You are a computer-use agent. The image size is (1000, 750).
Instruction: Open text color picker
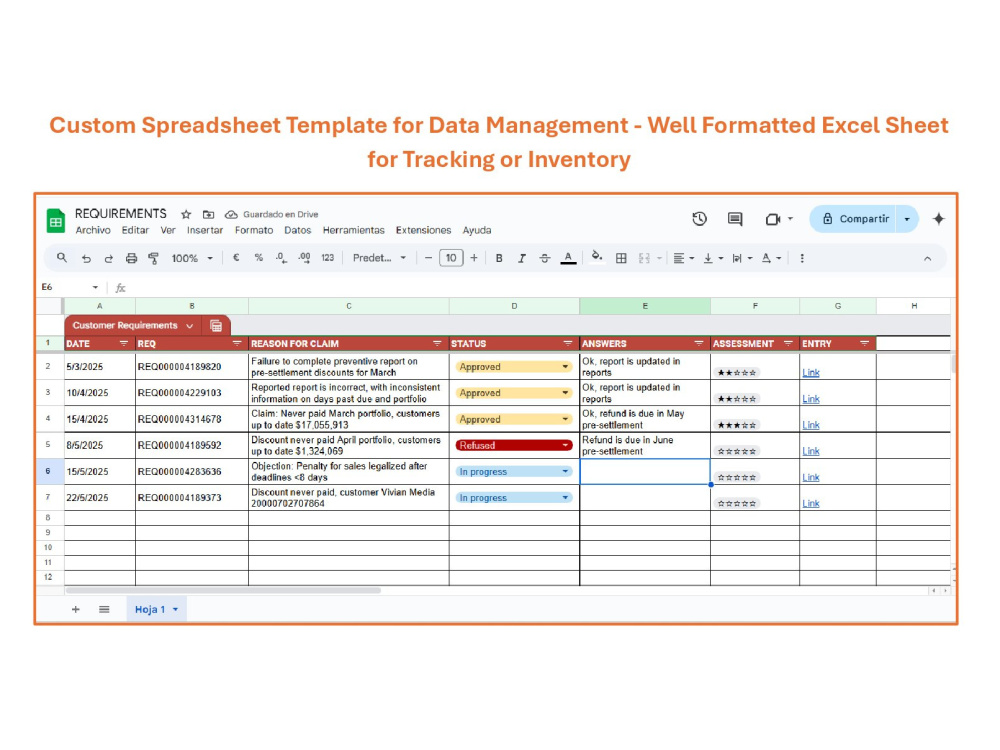[568, 258]
